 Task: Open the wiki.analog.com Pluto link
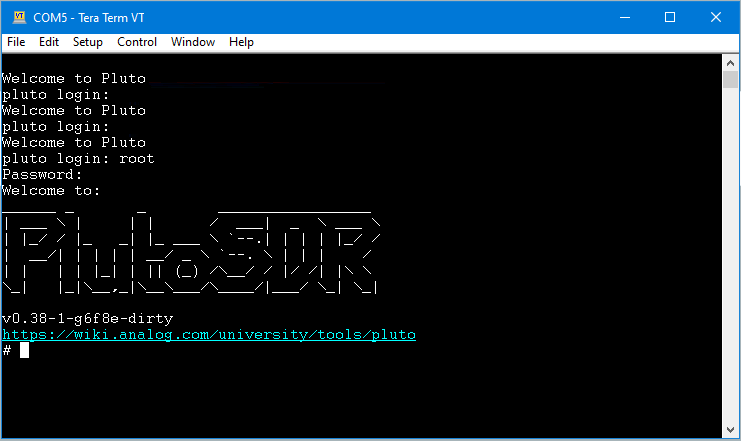[209, 334]
